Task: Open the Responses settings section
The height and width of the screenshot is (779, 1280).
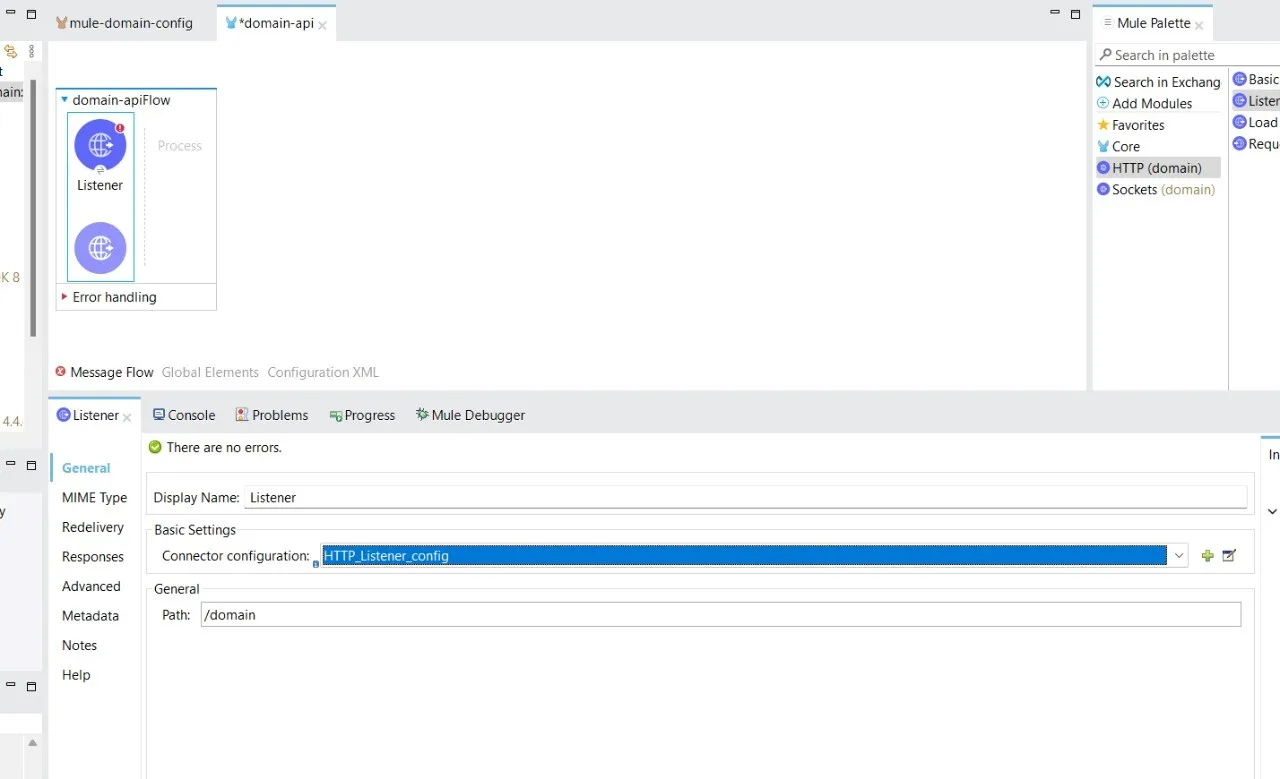Action: (93, 557)
